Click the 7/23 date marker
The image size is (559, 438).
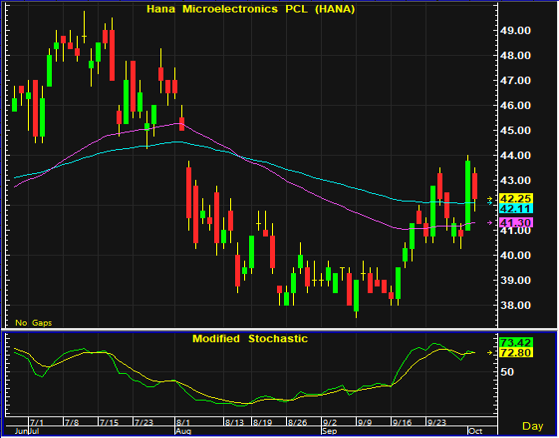(x=143, y=423)
